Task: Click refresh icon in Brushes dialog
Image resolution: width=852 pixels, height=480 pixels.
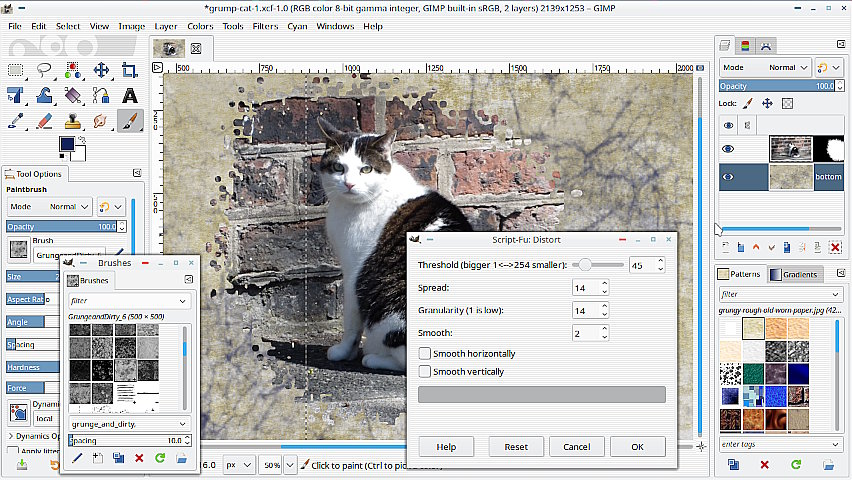Action: pos(160,458)
